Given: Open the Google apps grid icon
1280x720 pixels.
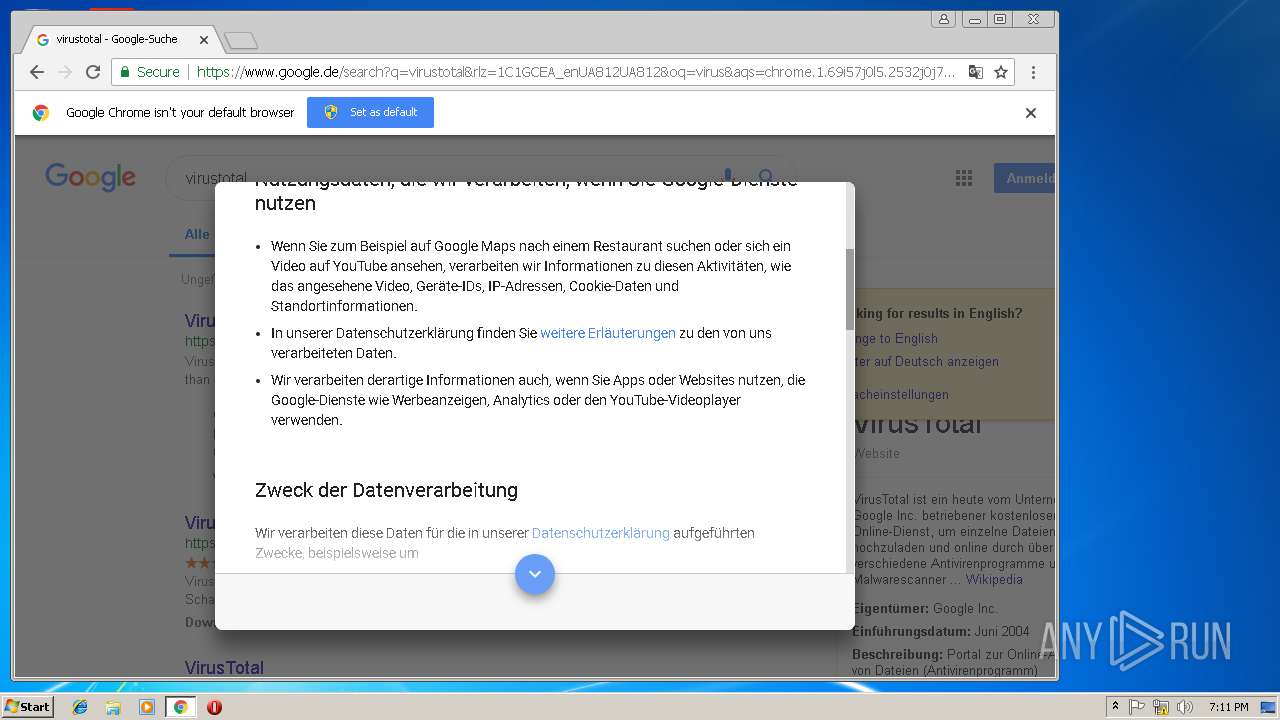Looking at the screenshot, I should (964, 178).
